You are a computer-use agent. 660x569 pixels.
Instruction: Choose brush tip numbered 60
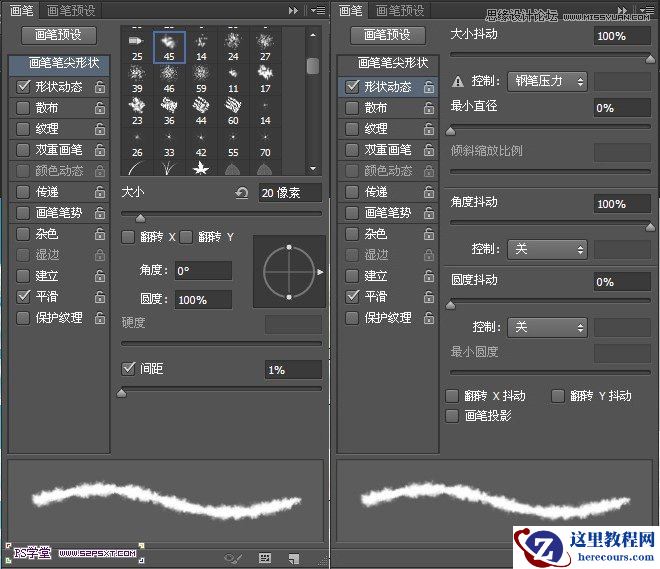[233, 111]
